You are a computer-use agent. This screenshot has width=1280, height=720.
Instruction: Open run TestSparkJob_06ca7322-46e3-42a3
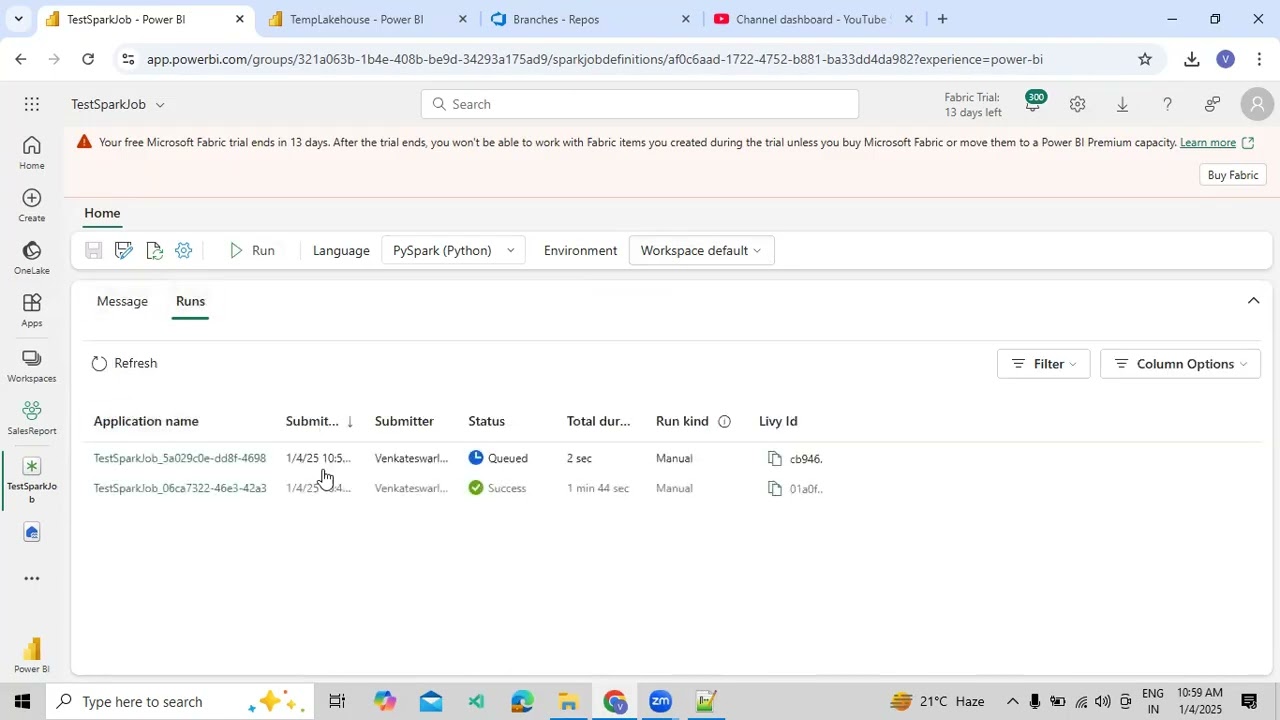point(180,489)
